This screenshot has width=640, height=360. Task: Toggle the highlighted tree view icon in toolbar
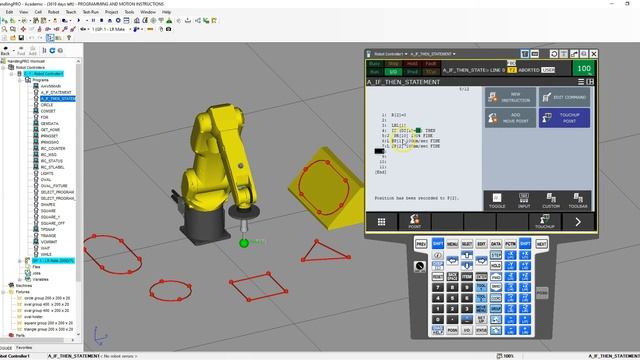click(x=50, y=38)
